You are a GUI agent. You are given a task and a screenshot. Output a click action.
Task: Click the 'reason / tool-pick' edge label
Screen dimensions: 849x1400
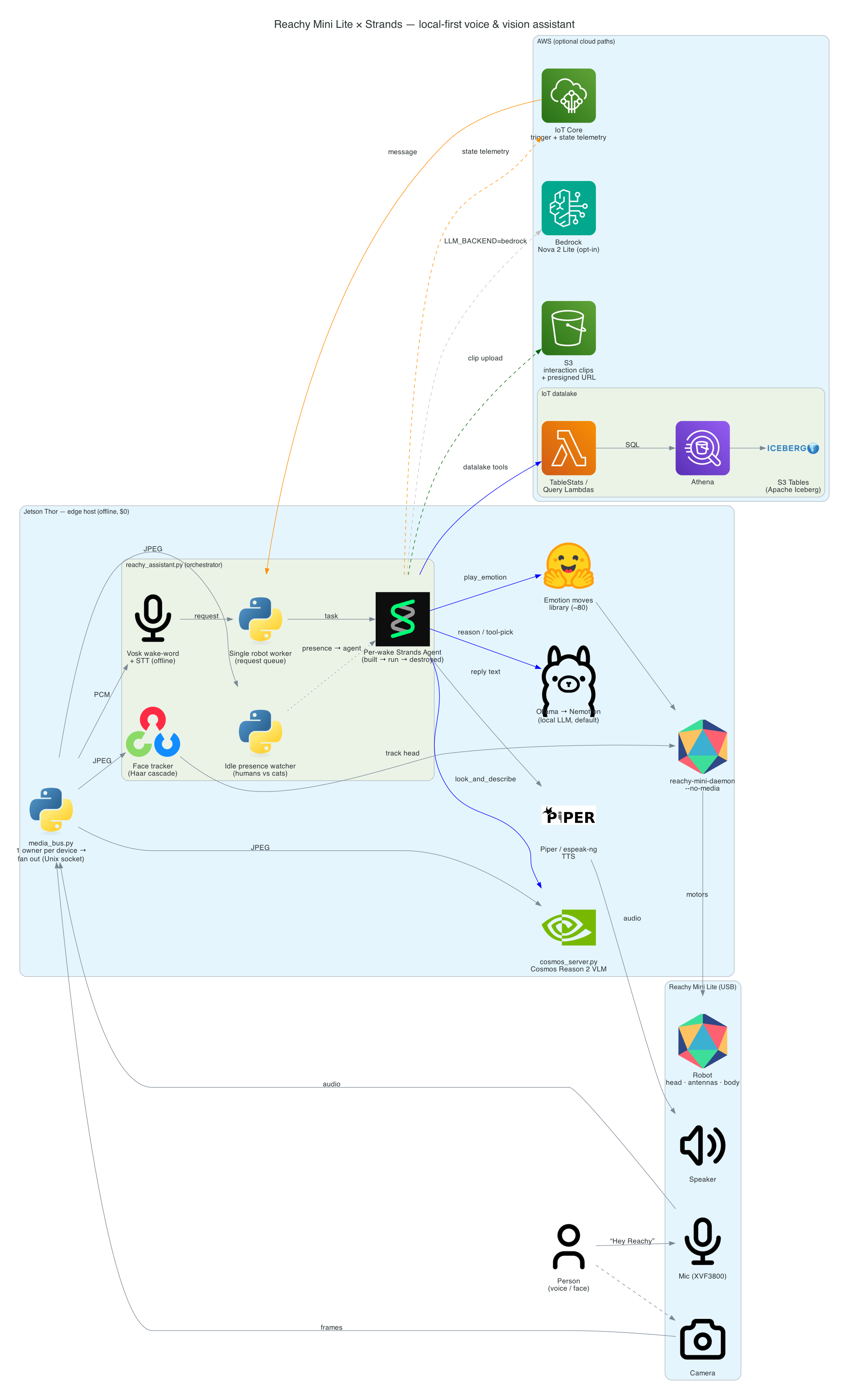[485, 632]
